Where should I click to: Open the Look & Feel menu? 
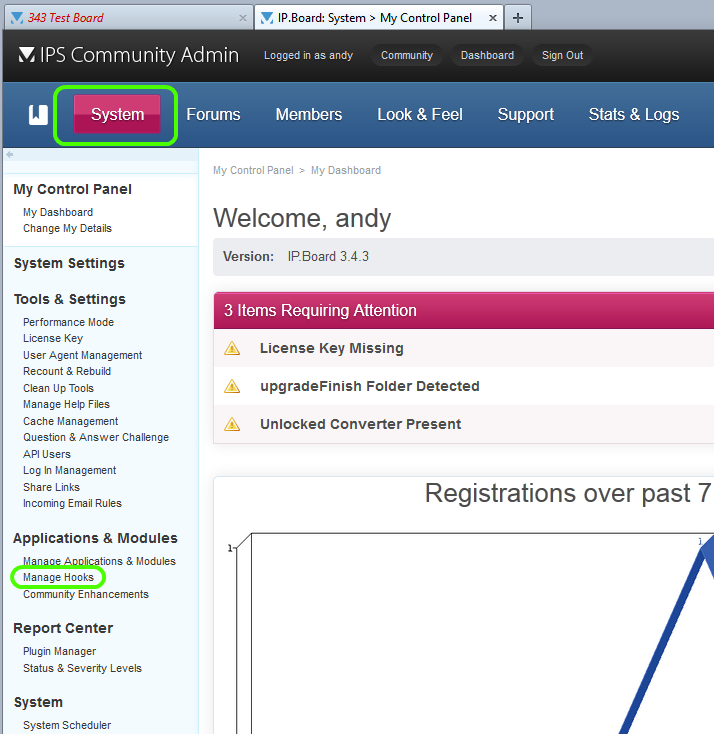click(420, 115)
